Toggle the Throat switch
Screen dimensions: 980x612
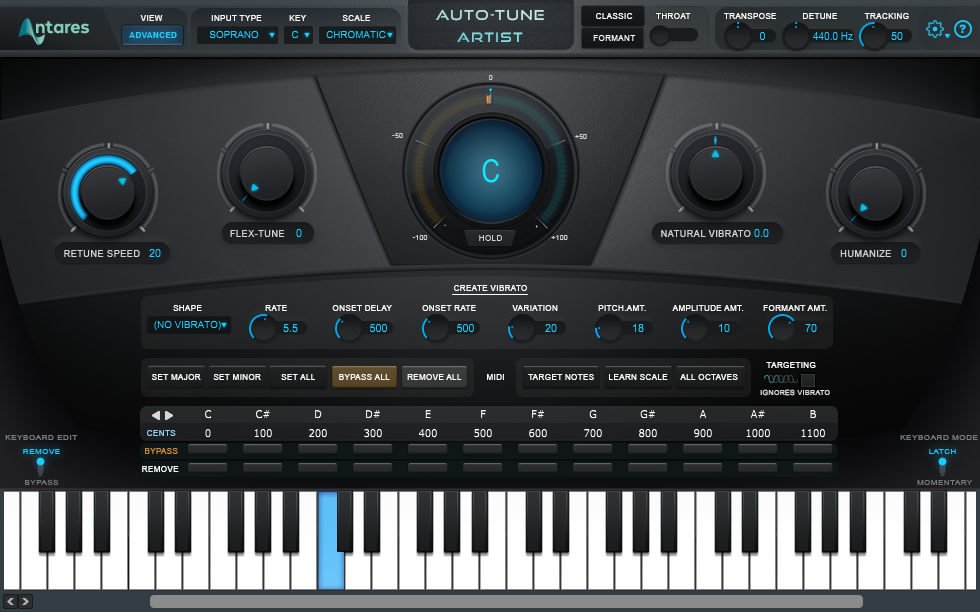click(x=673, y=36)
